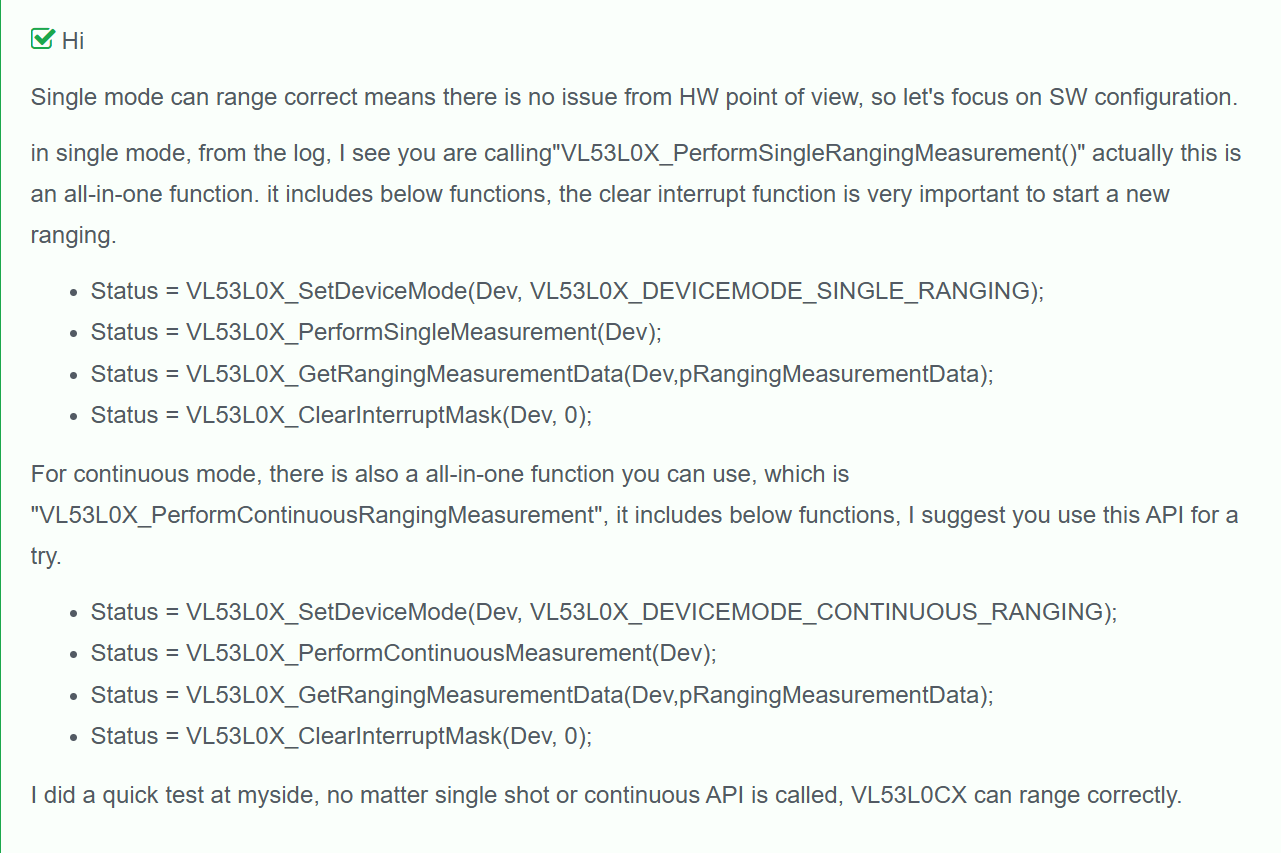Click the first GetRangingMeasurementData bullet line

click(x=542, y=374)
